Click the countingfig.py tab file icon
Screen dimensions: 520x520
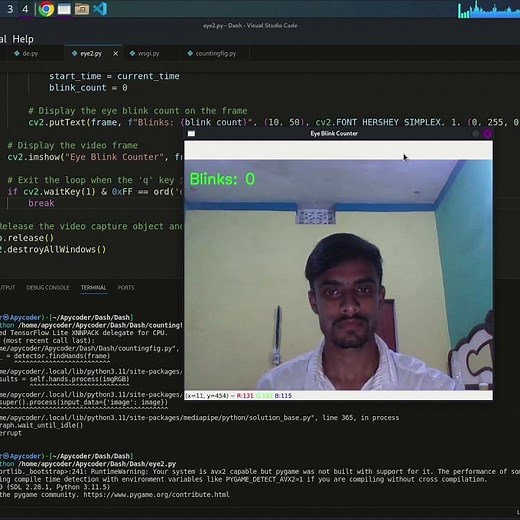pos(190,53)
